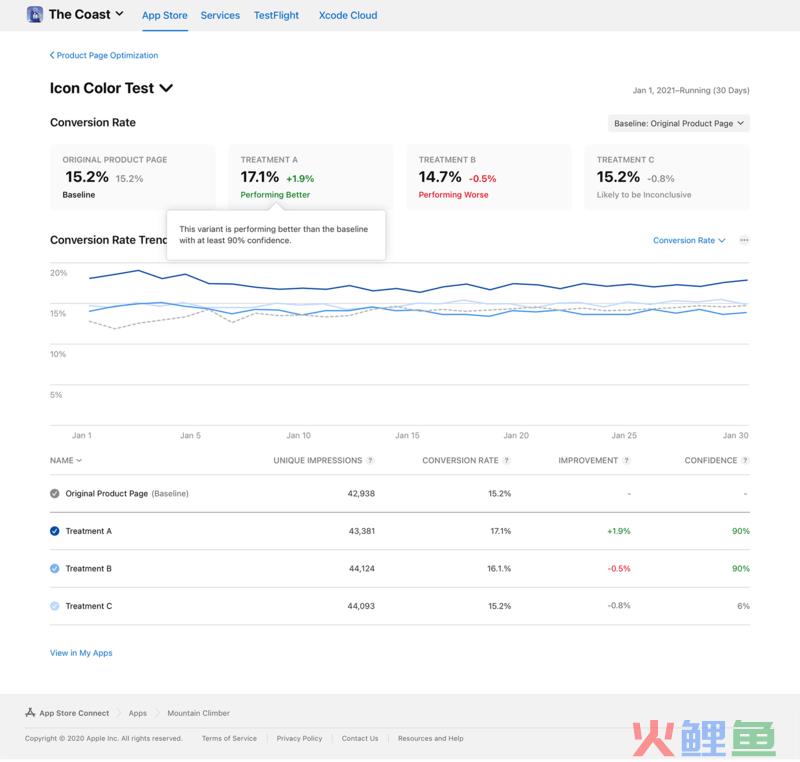The height and width of the screenshot is (762, 800).
Task: Click Treatment A improvement +1.9% cell
Action: [x=619, y=531]
